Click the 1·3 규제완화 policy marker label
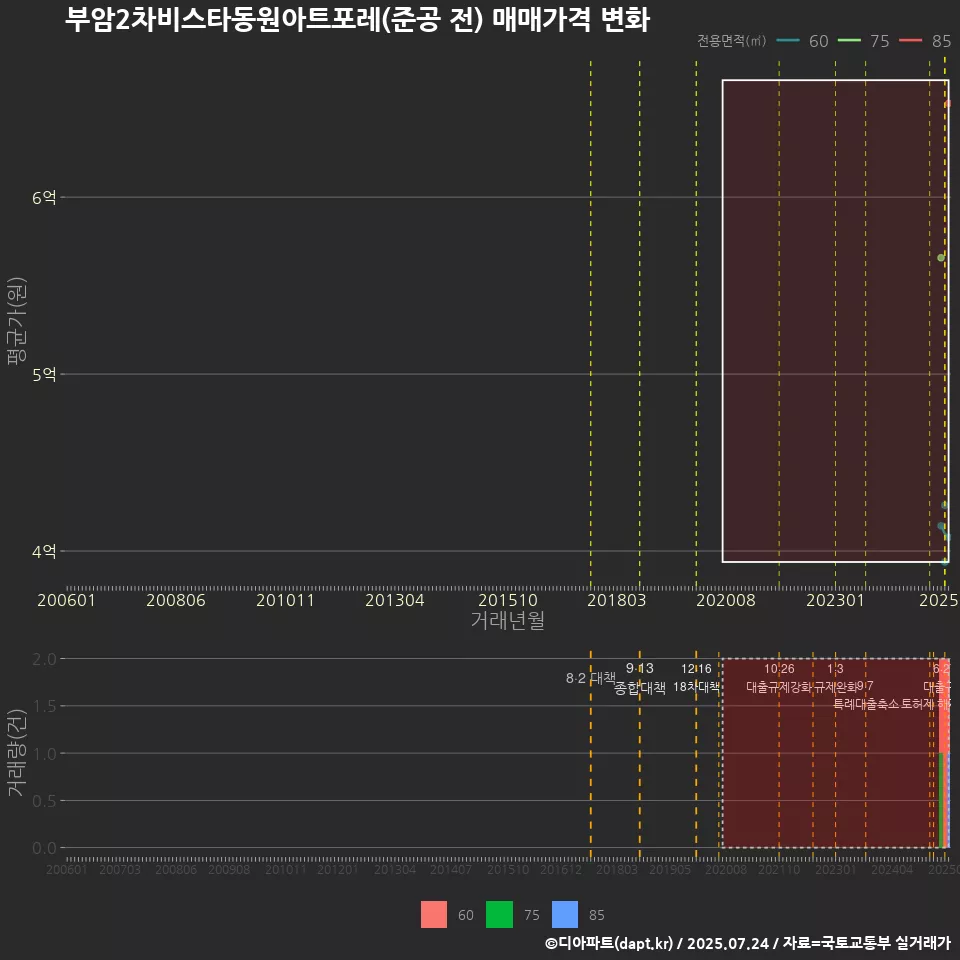960x960 pixels. click(x=835, y=678)
